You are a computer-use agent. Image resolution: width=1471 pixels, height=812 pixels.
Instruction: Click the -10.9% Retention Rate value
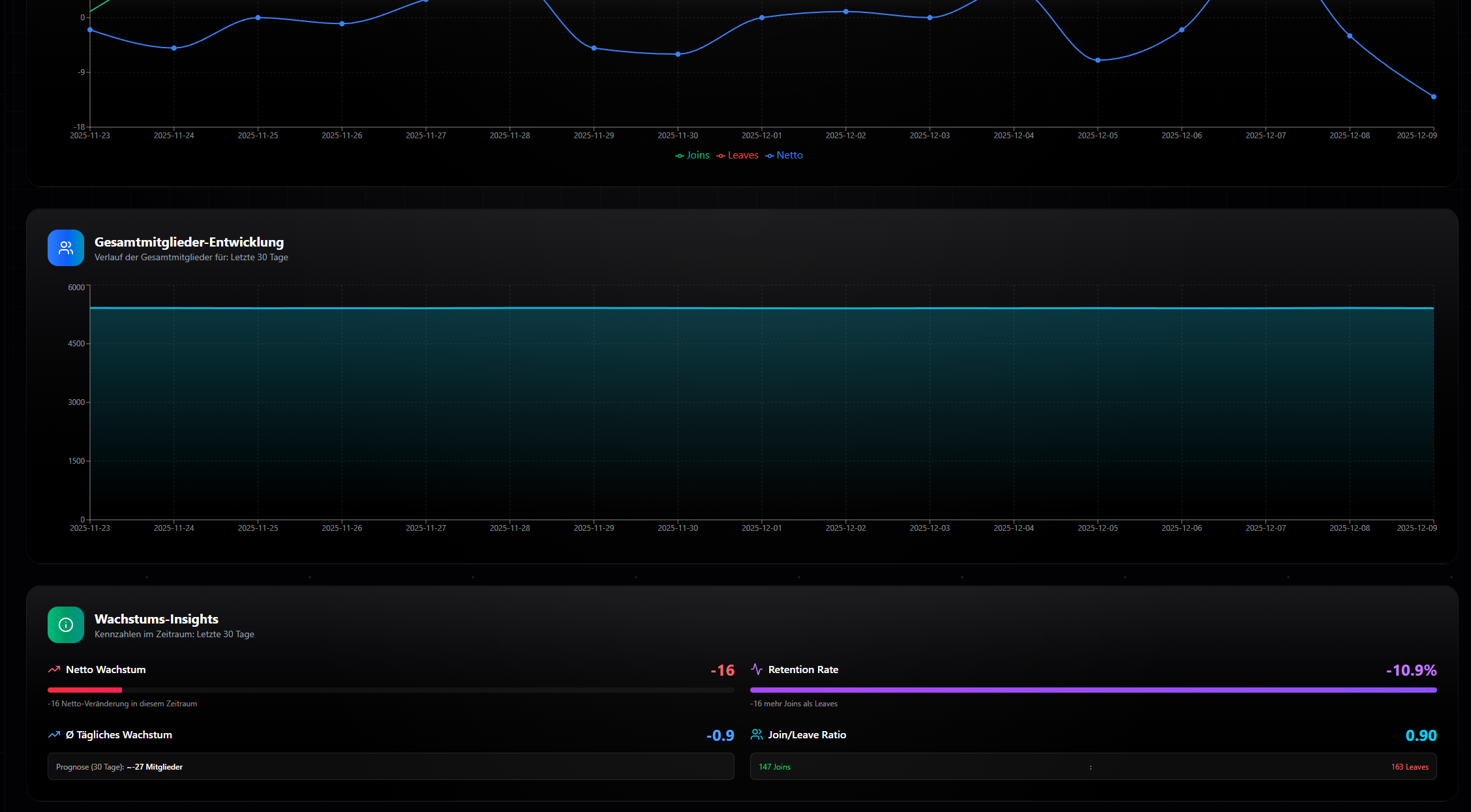click(x=1411, y=670)
